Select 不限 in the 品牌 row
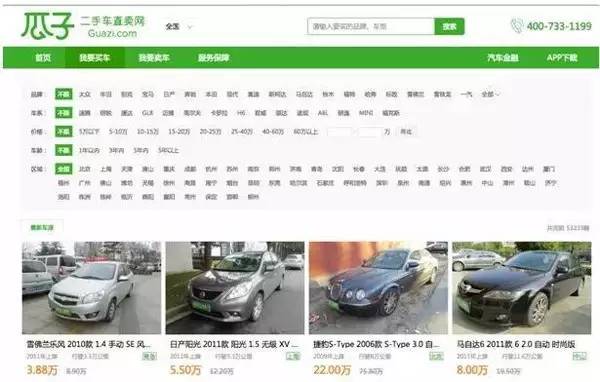 click(64, 94)
